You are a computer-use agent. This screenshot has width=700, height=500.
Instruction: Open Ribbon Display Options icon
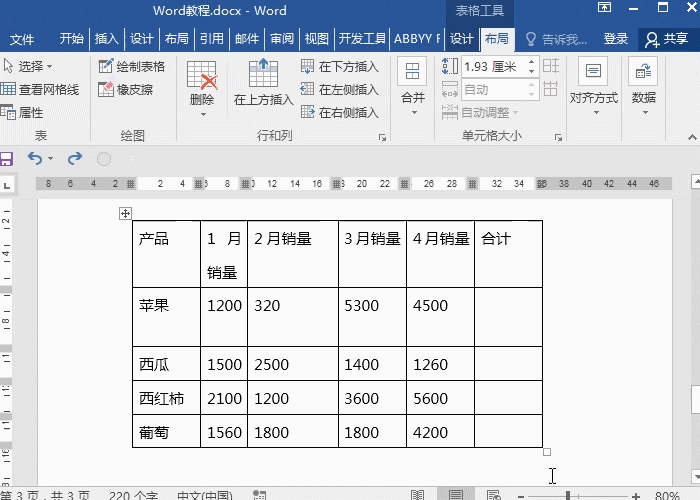click(x=604, y=8)
